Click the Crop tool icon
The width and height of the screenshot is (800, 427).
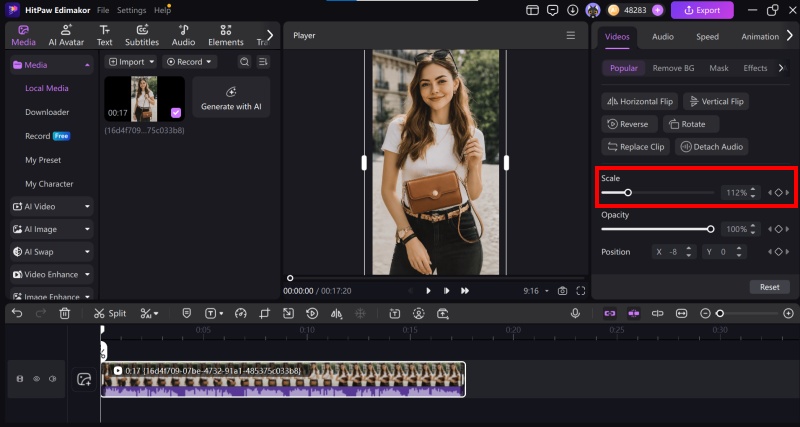[x=264, y=313]
